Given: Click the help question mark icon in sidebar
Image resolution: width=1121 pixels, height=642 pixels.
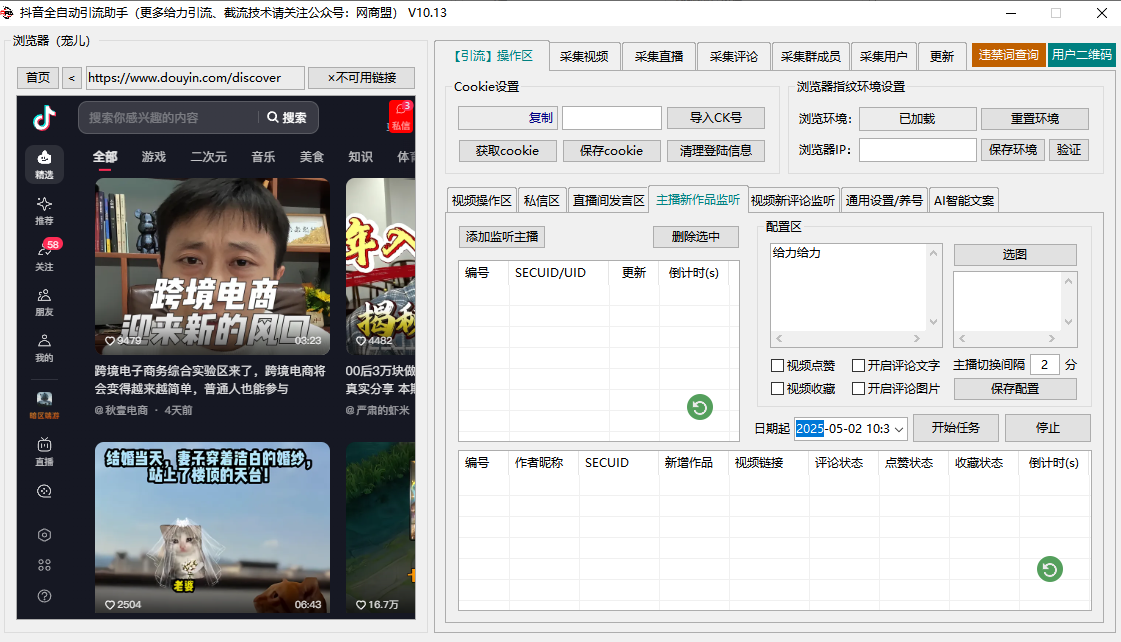Looking at the screenshot, I should click(44, 596).
